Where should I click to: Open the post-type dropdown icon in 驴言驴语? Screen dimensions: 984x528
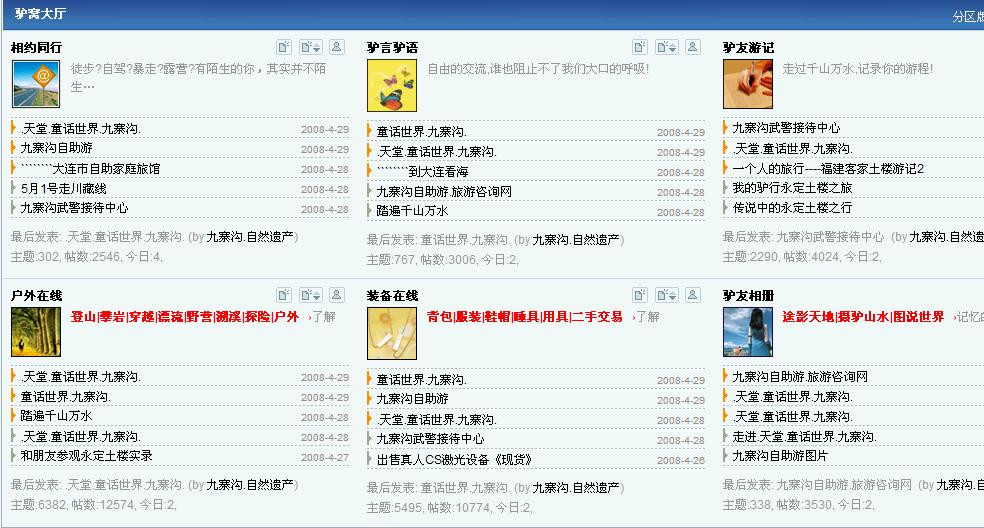tap(667, 47)
